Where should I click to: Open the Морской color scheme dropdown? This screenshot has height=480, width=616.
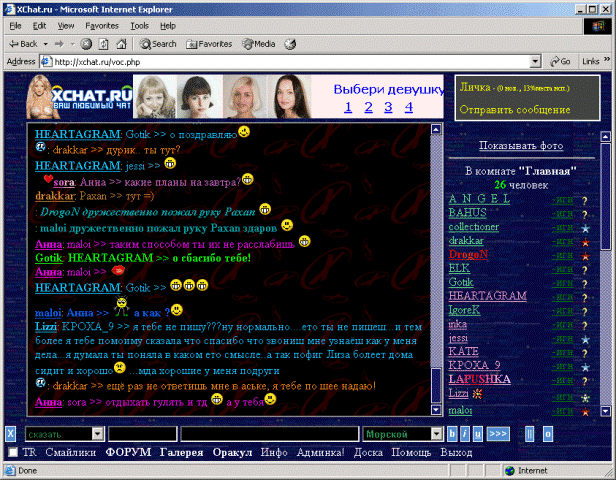tap(436, 434)
